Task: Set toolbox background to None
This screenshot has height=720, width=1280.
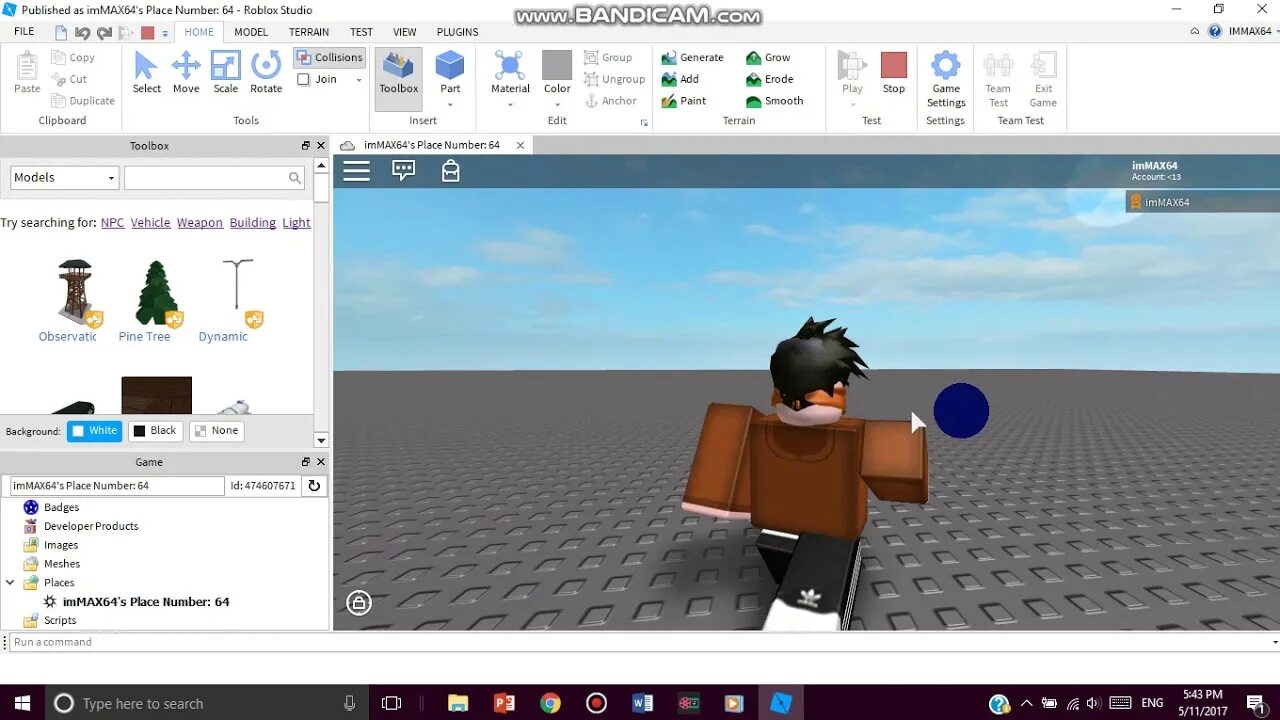Action: tap(216, 431)
